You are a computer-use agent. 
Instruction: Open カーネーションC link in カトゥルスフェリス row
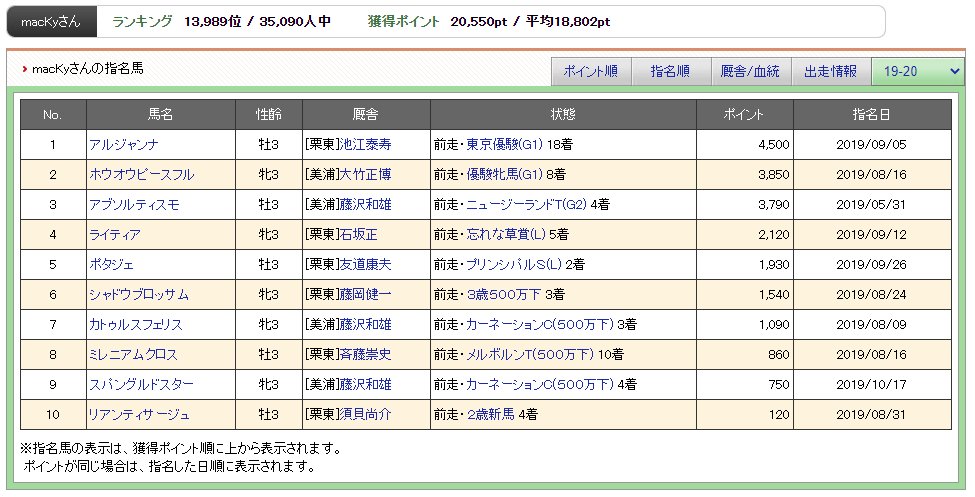click(x=540, y=325)
